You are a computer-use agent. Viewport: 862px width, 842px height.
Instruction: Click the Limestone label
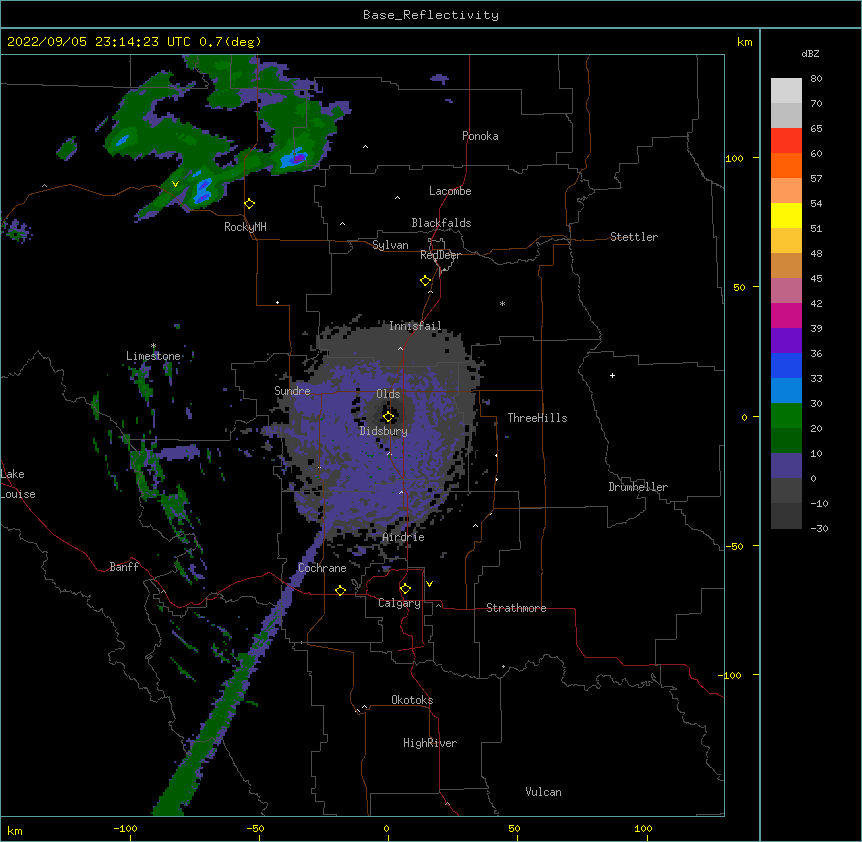point(153,356)
